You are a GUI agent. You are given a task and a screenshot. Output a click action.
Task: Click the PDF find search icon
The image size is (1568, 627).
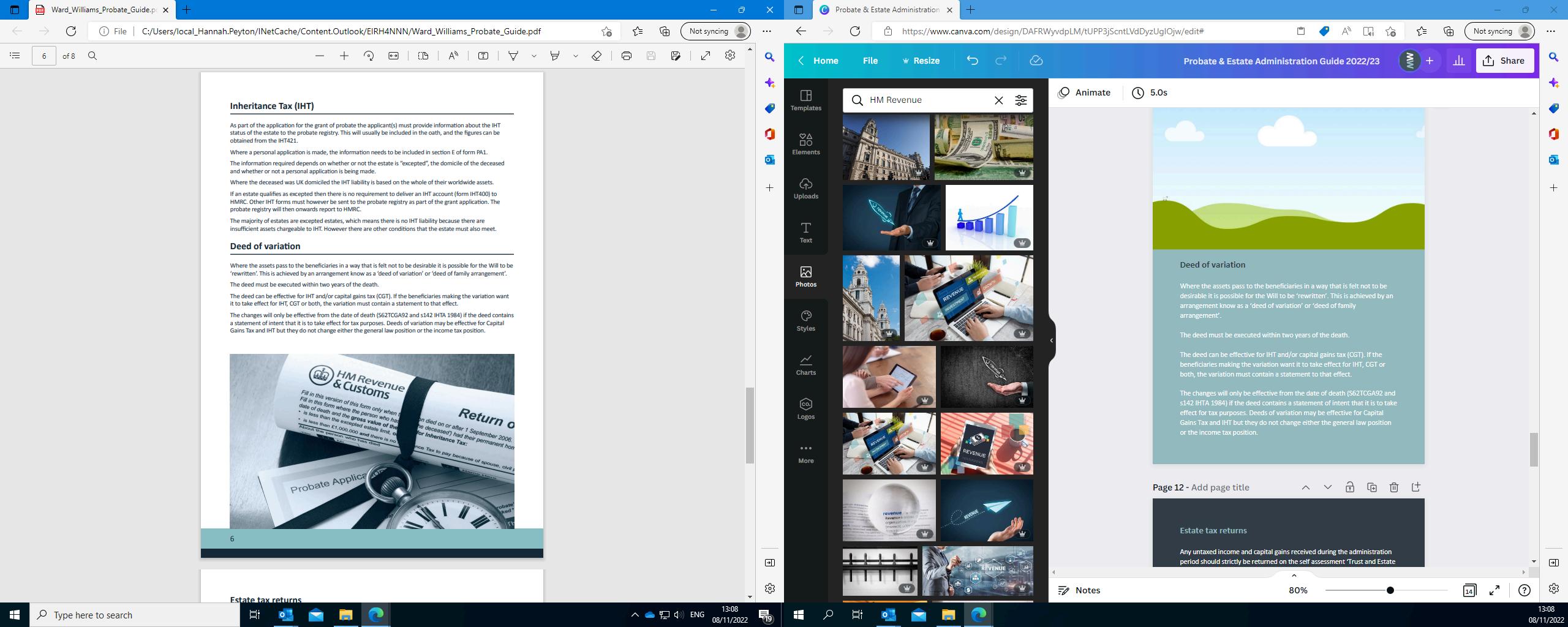coord(92,56)
